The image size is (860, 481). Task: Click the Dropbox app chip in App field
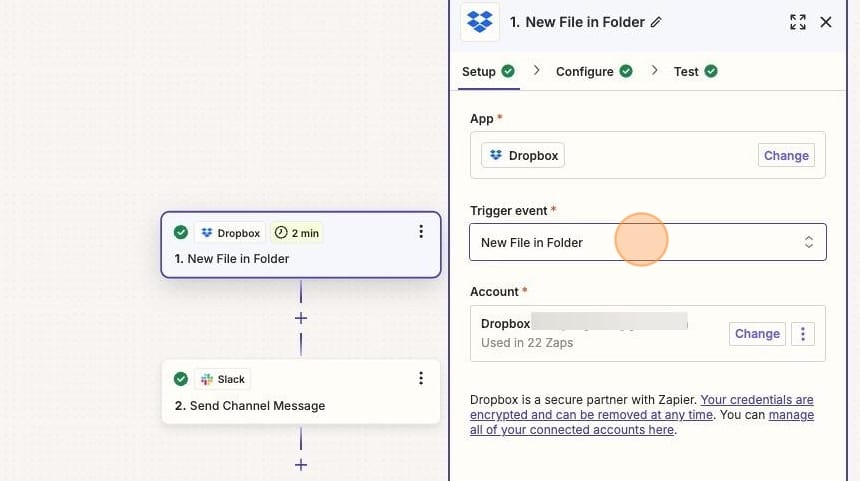point(523,155)
